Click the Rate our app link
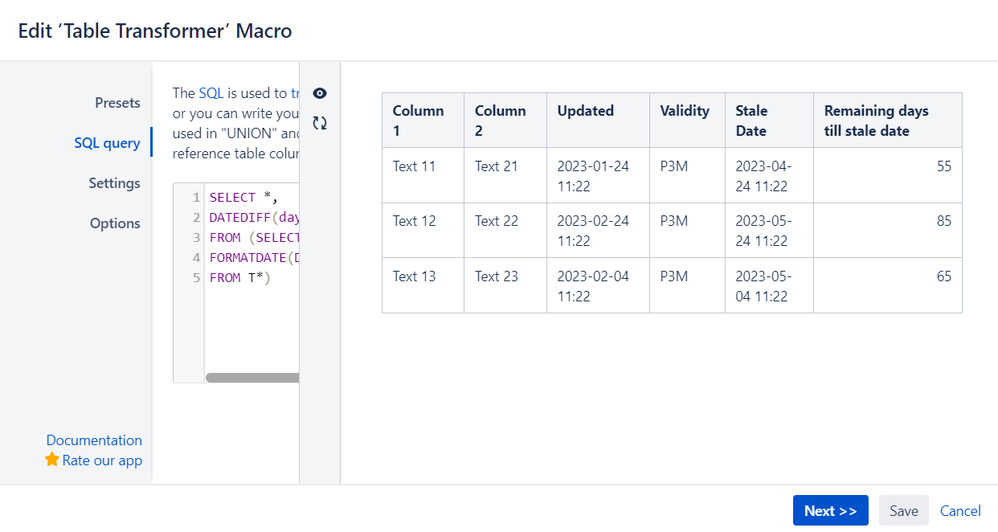The width and height of the screenshot is (998, 532). (102, 461)
